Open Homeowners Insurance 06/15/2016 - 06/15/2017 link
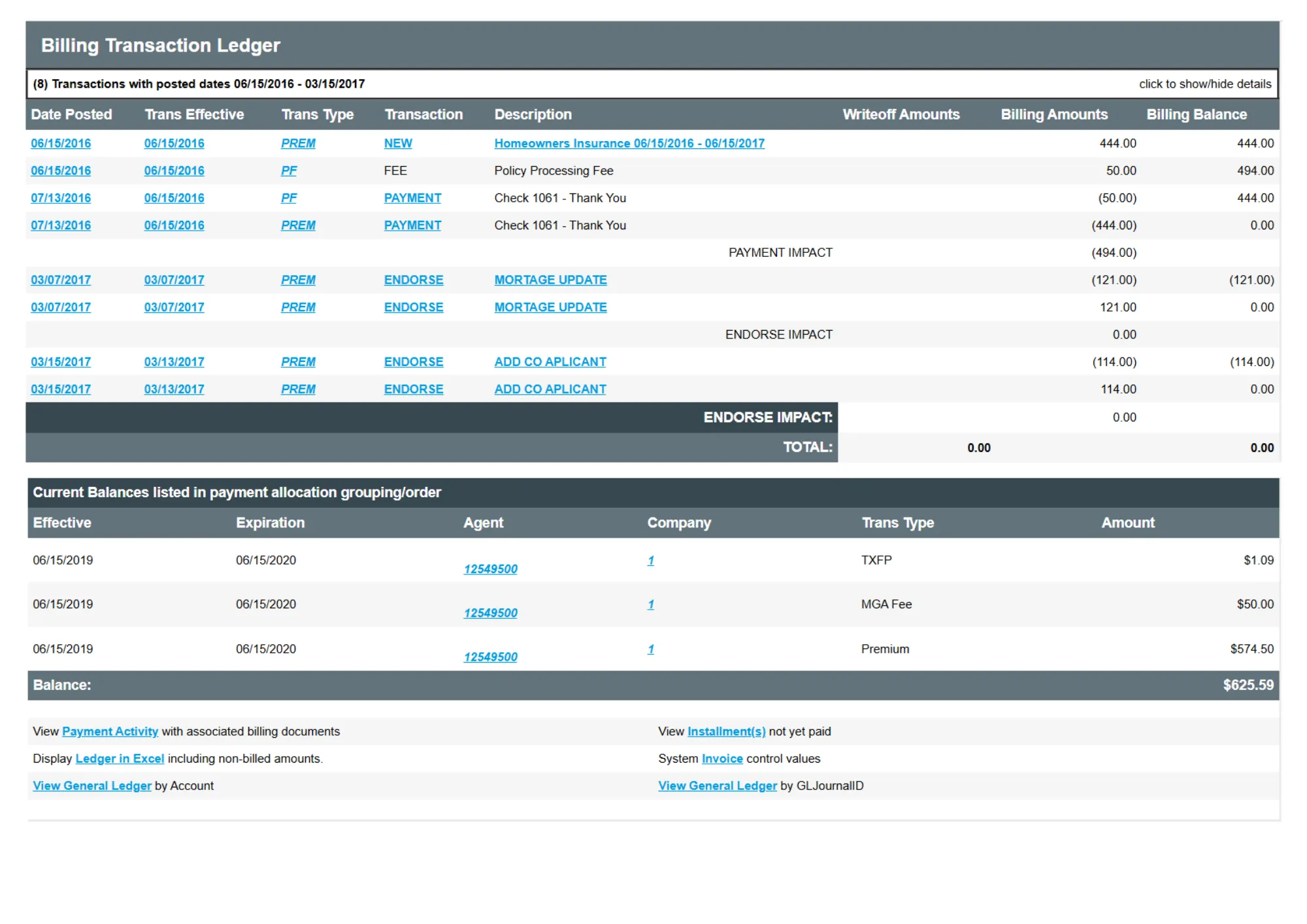 click(x=629, y=143)
